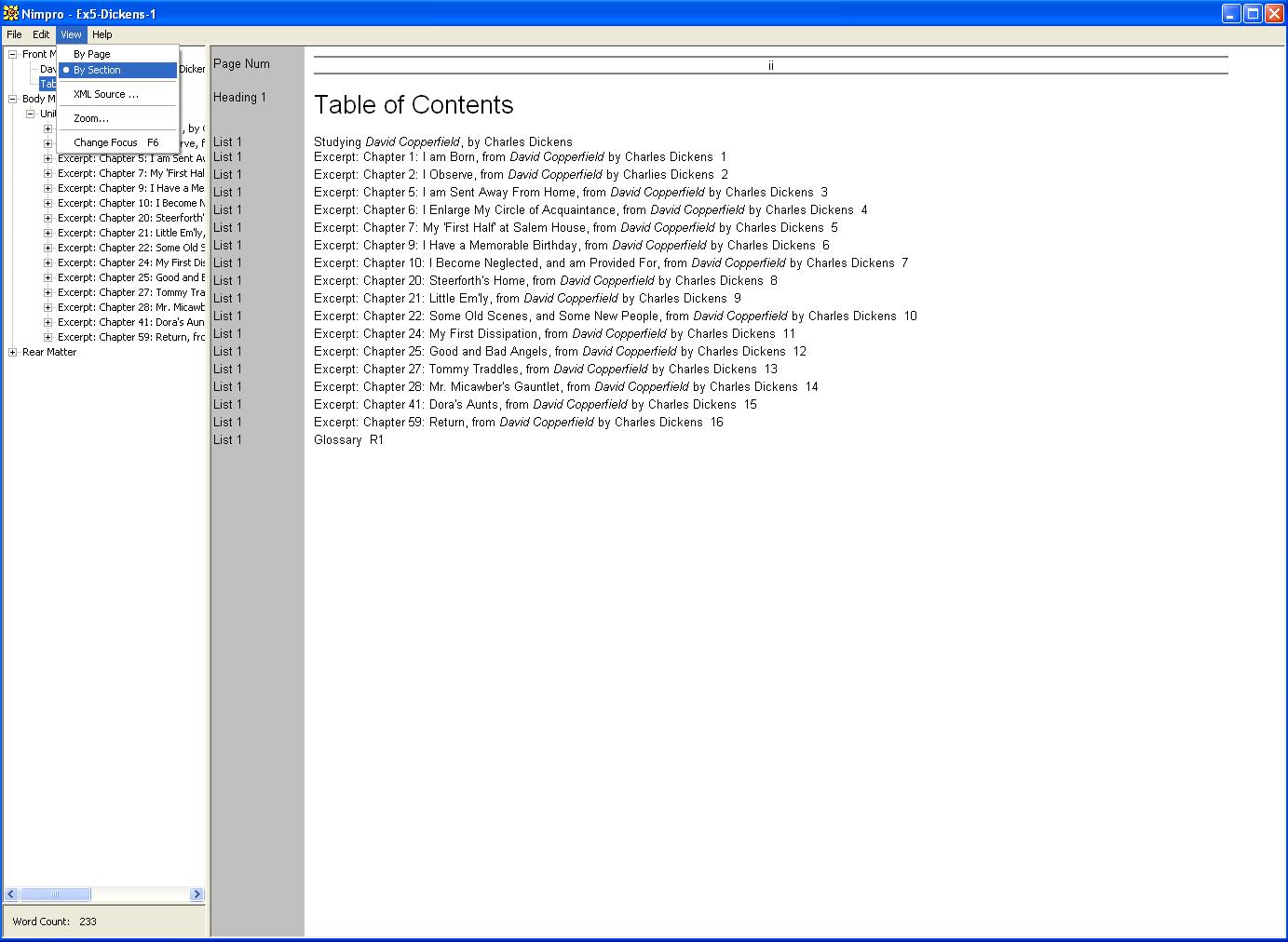This screenshot has width=1288, height=942.
Task: Click 'Chapter 6: I Enlarge My Circle' entry
Action: coord(590,210)
